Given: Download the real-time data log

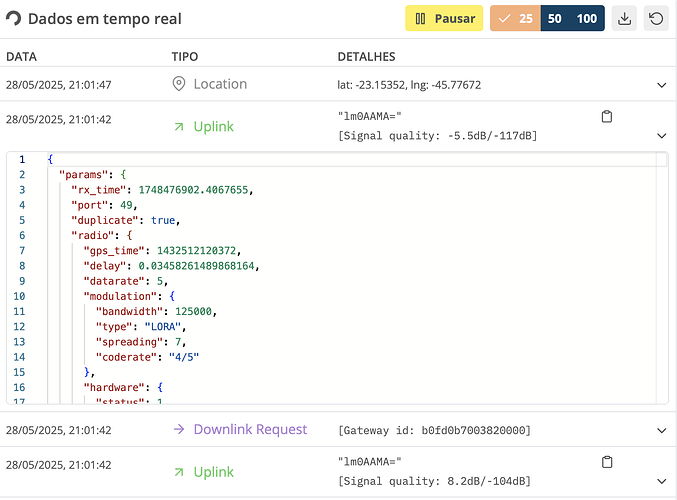Looking at the screenshot, I should tap(624, 19).
